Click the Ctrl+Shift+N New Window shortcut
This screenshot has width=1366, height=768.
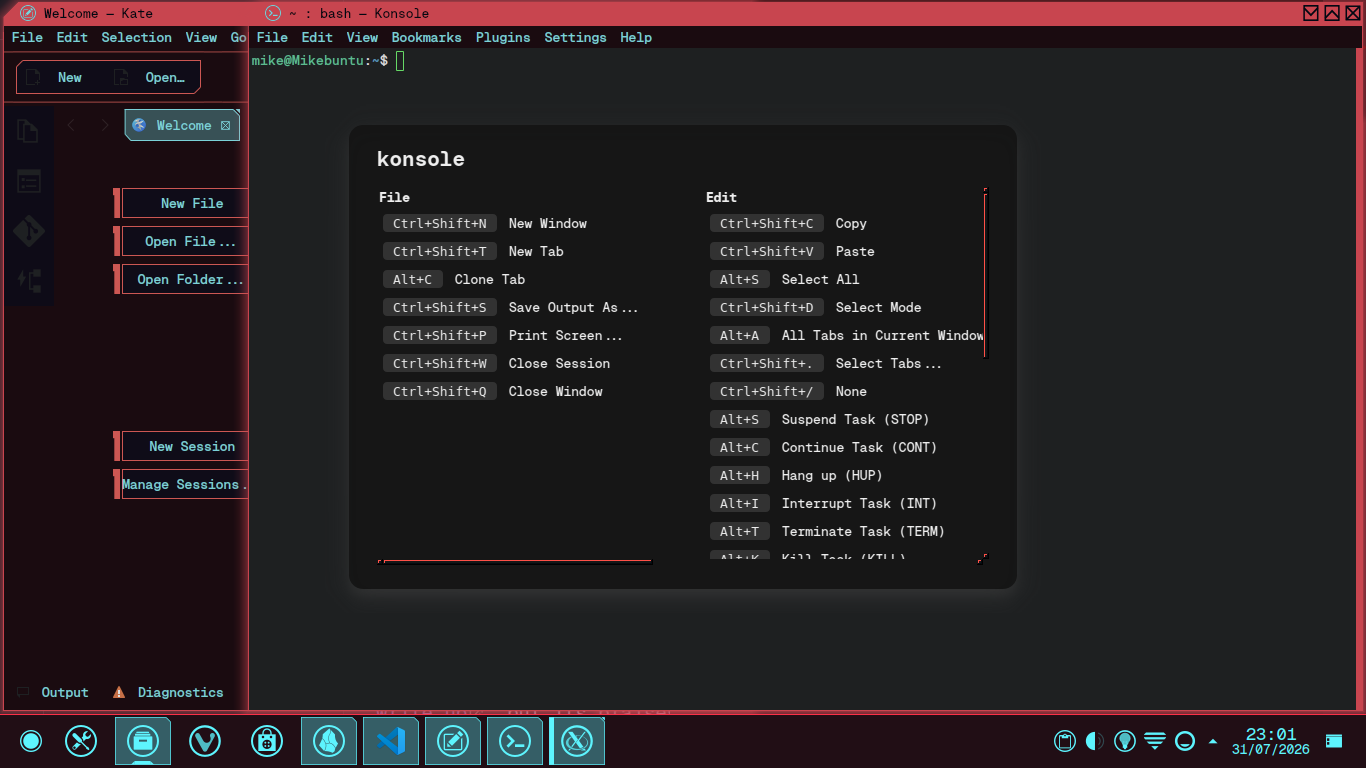[485, 223]
